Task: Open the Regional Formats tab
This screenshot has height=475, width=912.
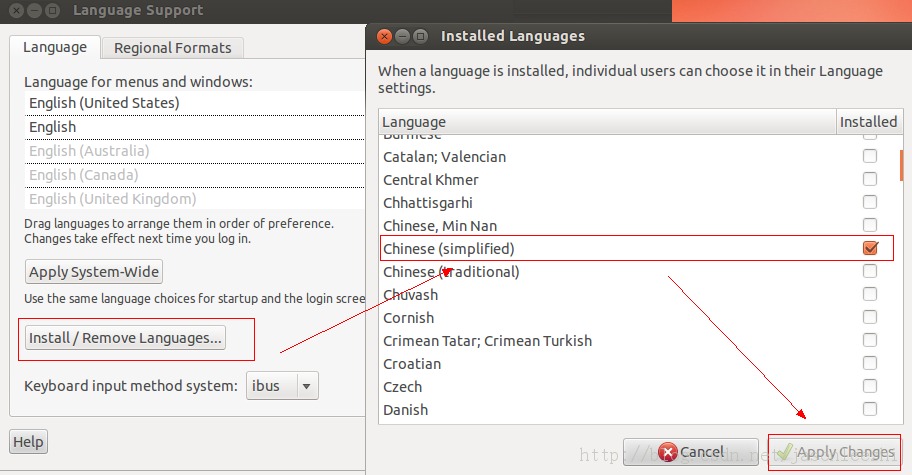Action: click(x=173, y=48)
